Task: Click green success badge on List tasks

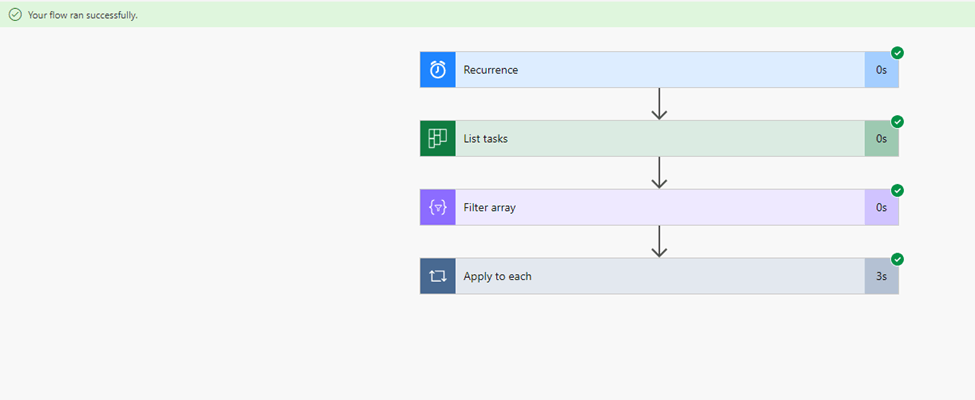Action: (x=897, y=122)
